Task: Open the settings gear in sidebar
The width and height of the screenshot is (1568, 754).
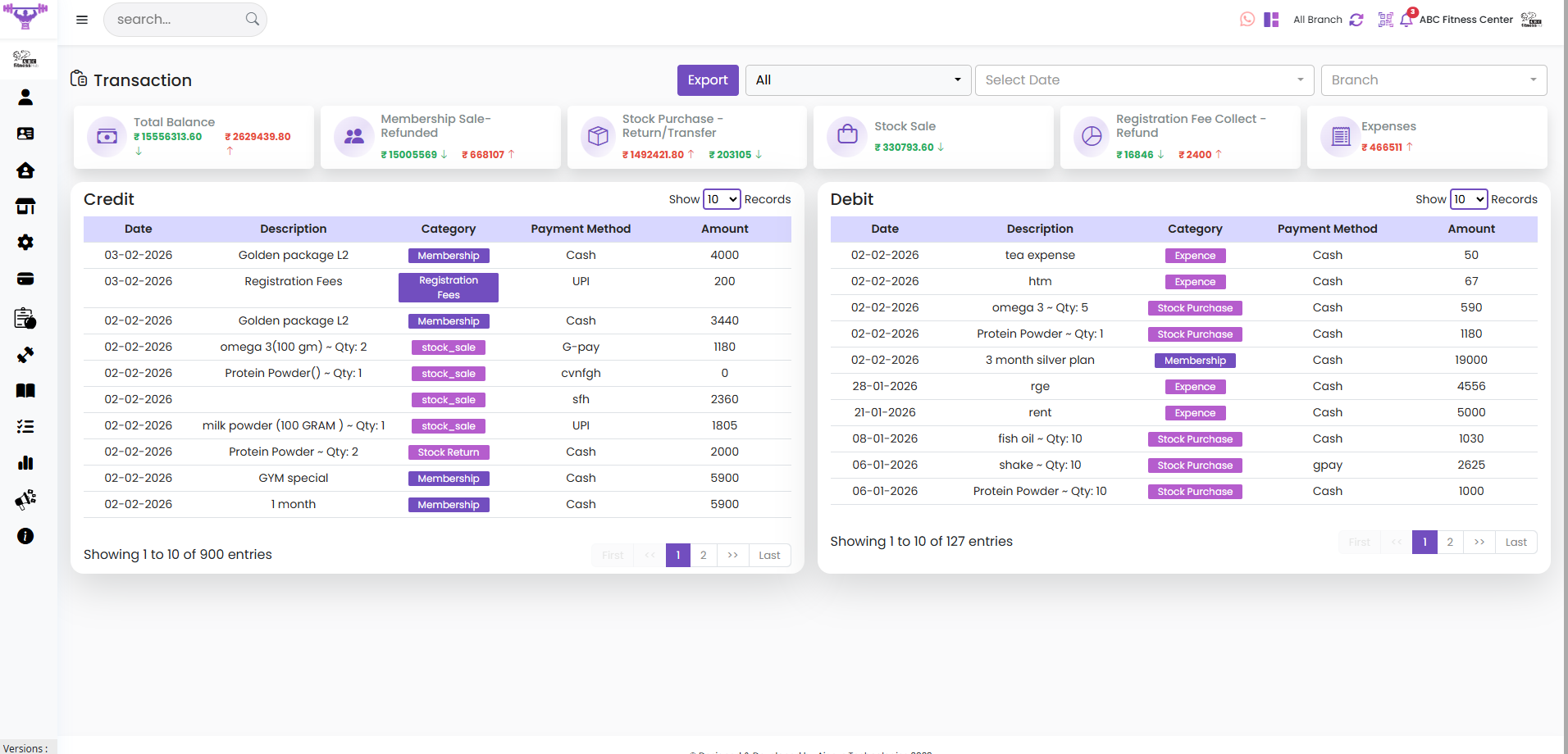Action: (x=25, y=243)
